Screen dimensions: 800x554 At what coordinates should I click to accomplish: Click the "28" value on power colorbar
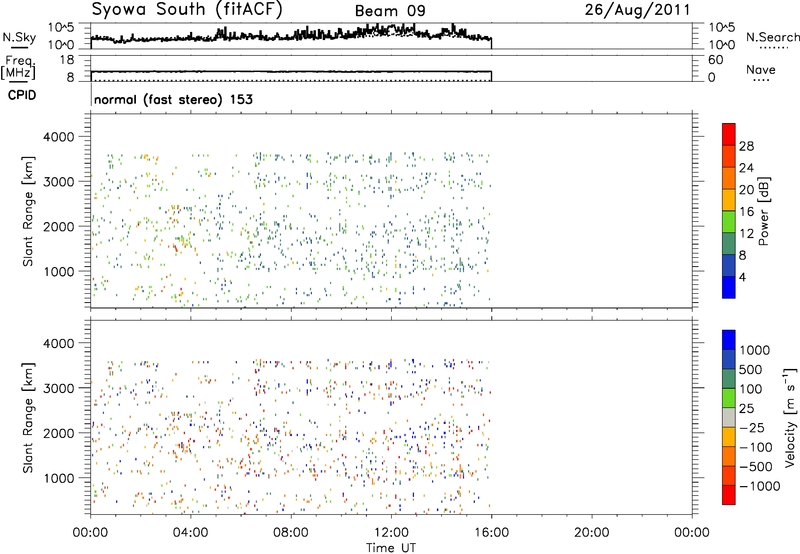click(x=746, y=146)
